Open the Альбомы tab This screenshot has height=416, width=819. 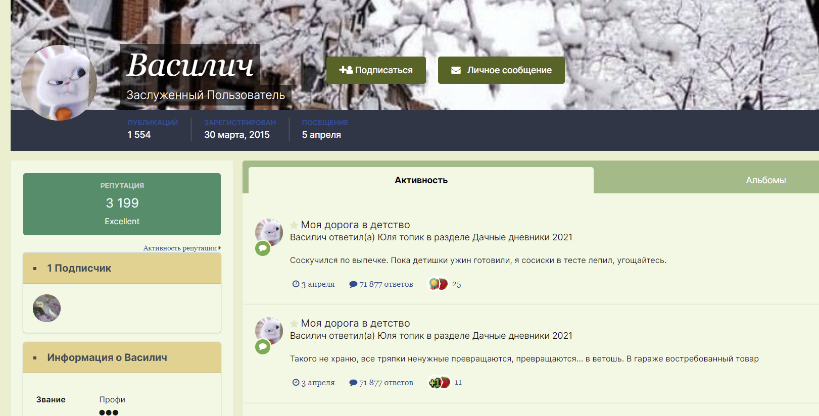(765, 180)
